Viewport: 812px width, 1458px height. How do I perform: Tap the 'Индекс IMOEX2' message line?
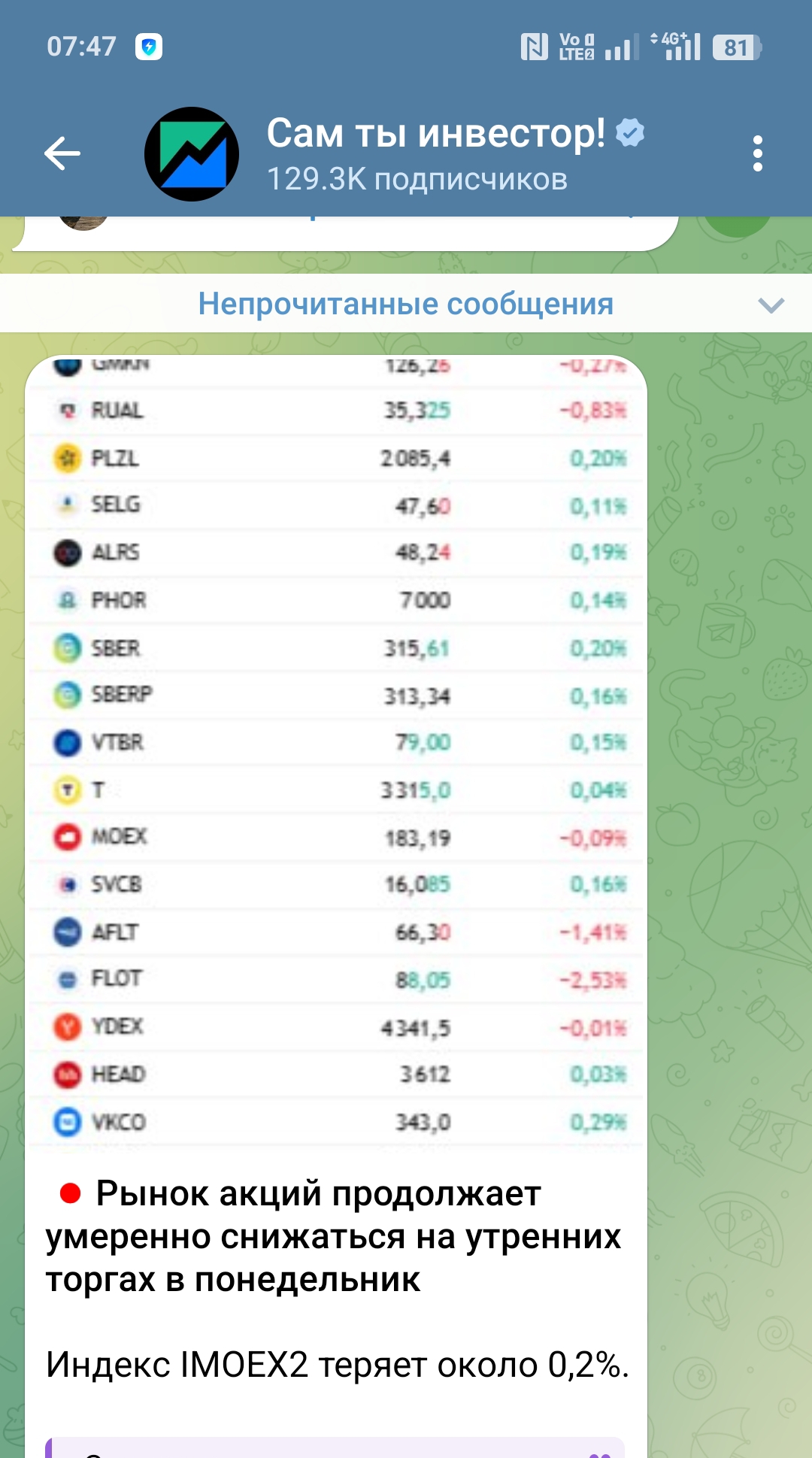point(337,1365)
